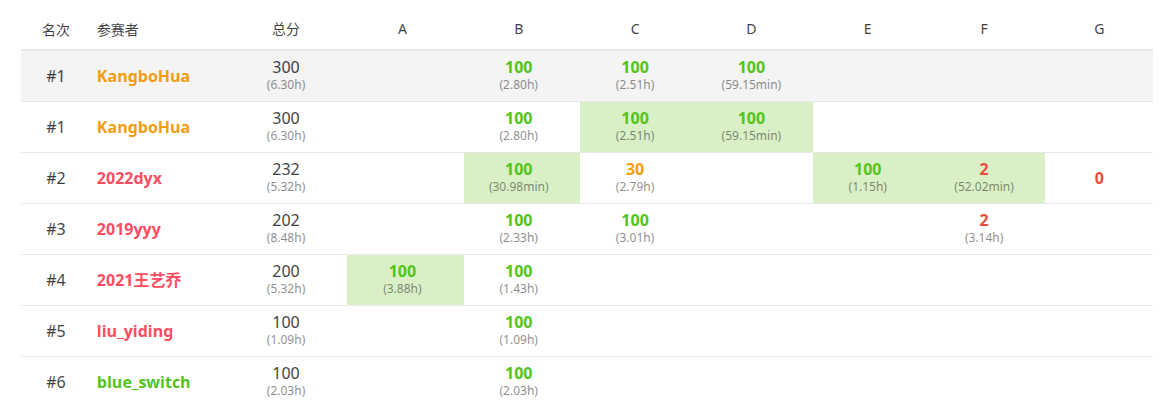Screen dimensions: 1168x414
Task: Select problem F column header
Action: (x=984, y=30)
